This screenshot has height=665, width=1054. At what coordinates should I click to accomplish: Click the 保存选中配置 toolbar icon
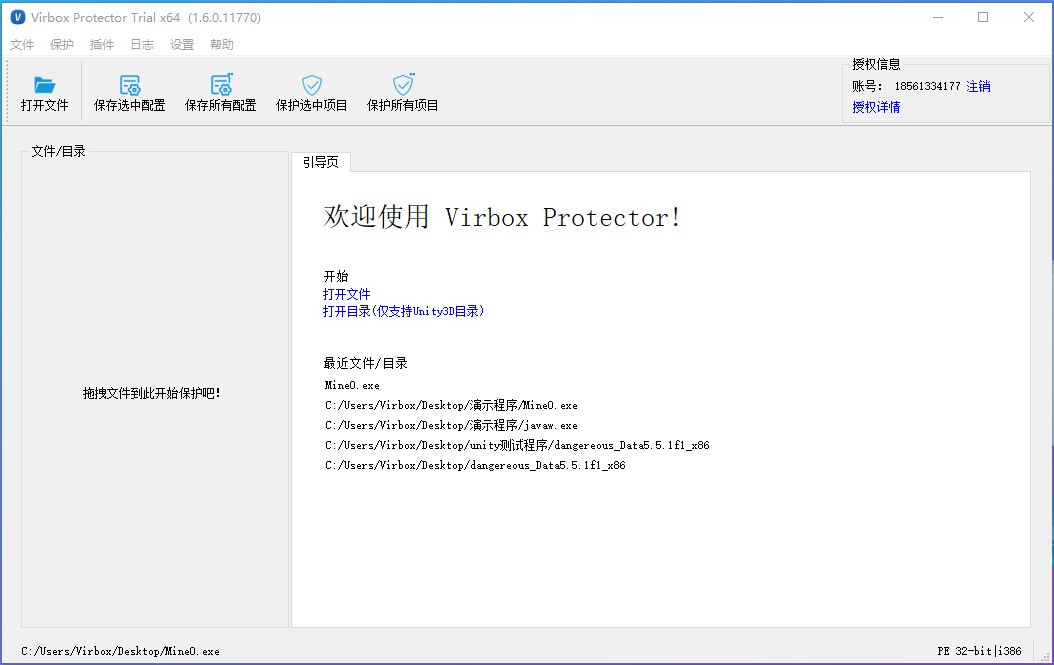click(x=130, y=85)
